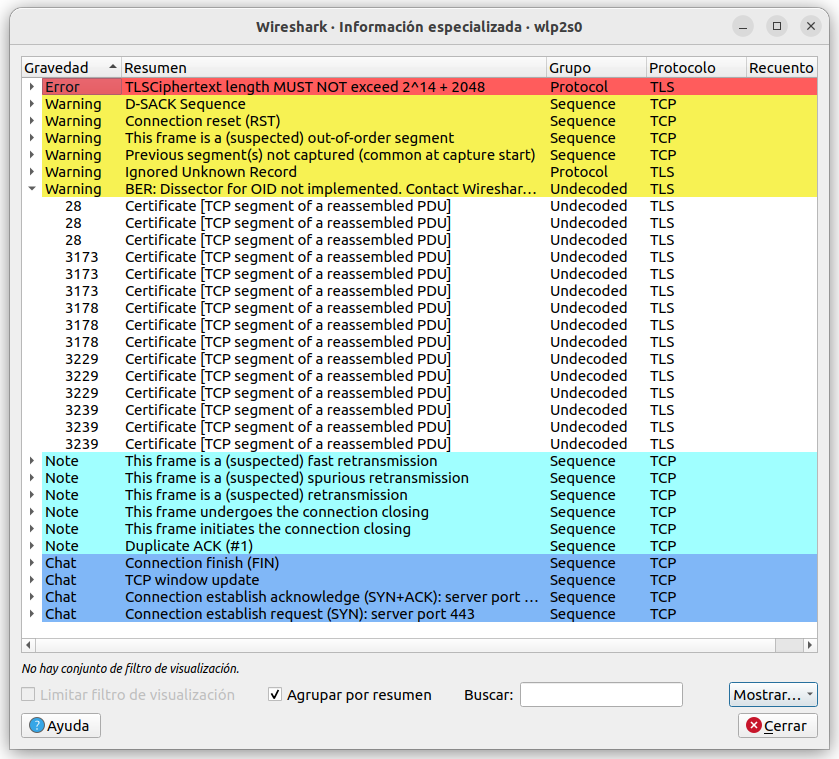The height and width of the screenshot is (759, 839).
Task: Click the horizontal scrollbar left arrow
Action: point(28,646)
